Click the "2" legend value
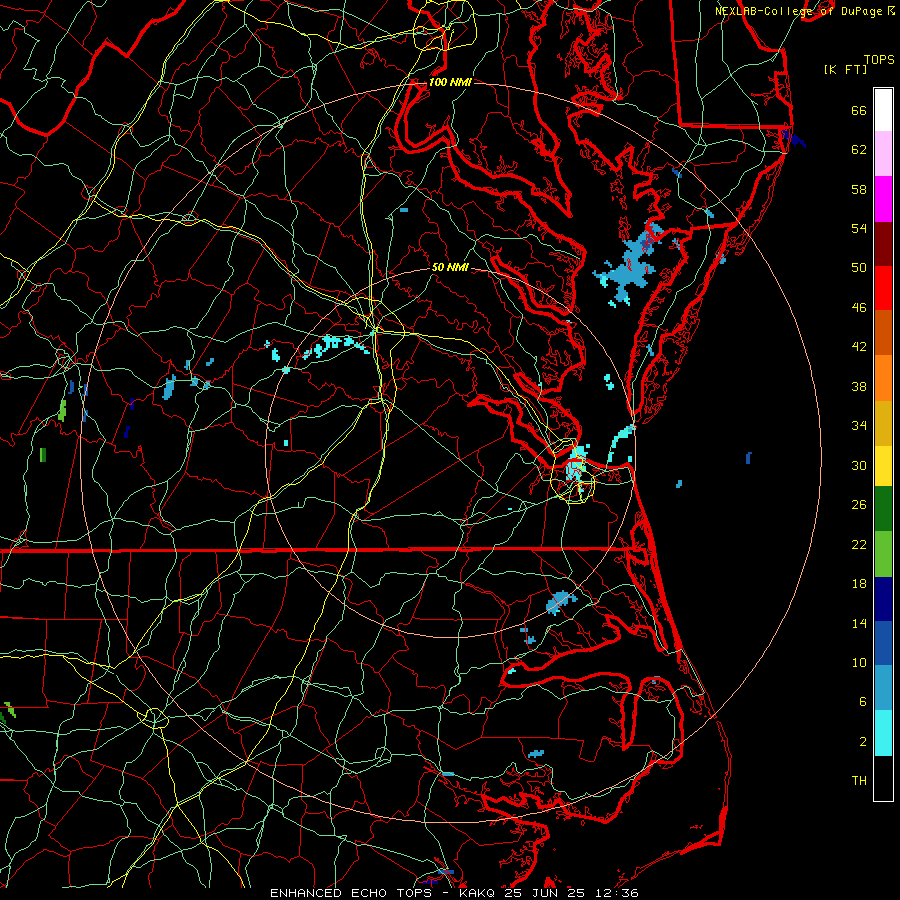The width and height of the screenshot is (900, 900). [x=863, y=741]
